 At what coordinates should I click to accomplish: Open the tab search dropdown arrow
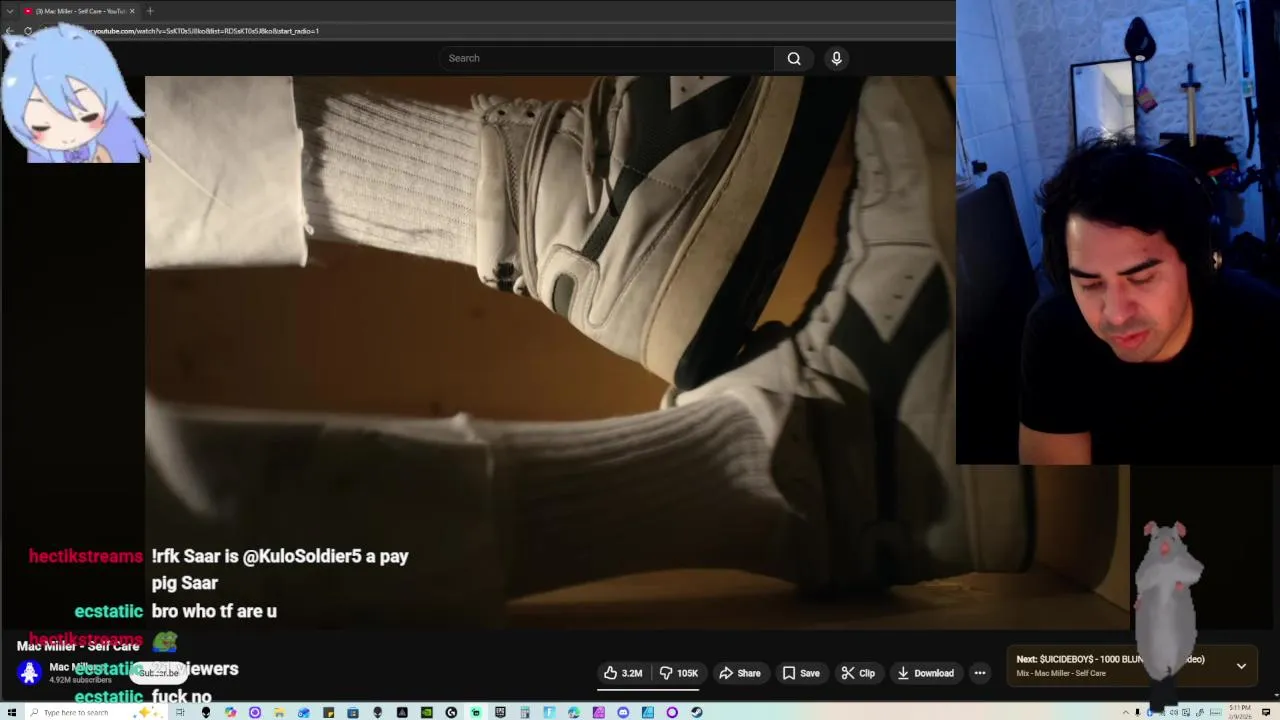(10, 11)
